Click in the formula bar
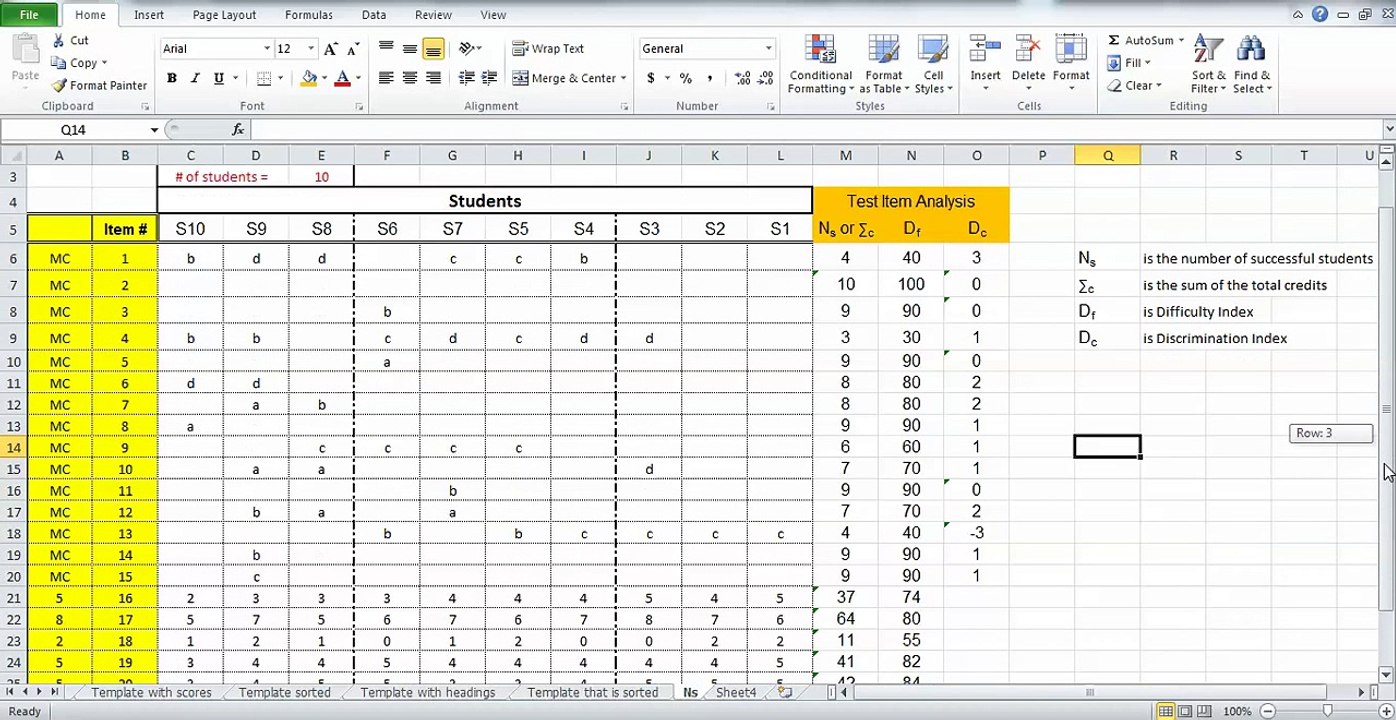 click(x=815, y=130)
